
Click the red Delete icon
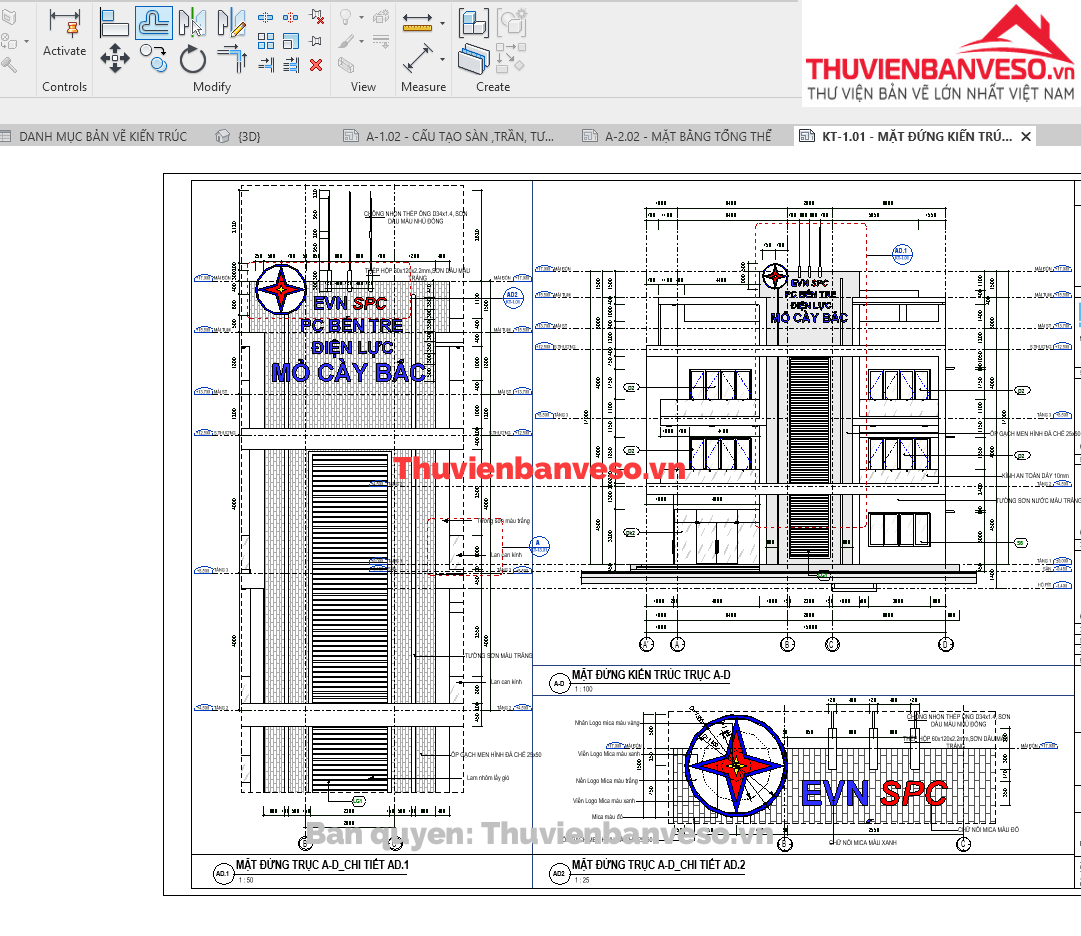pos(316,65)
